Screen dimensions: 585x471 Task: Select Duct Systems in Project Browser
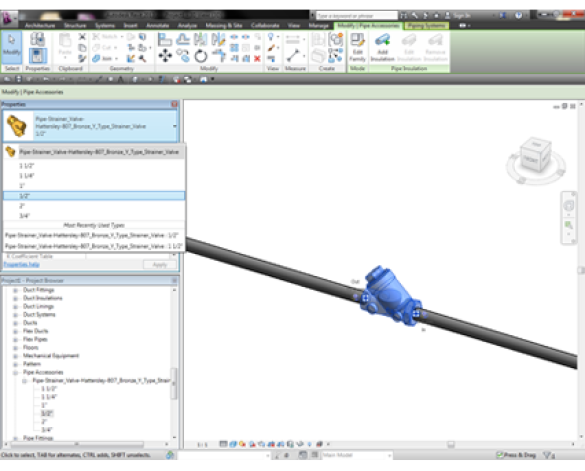click(39, 315)
